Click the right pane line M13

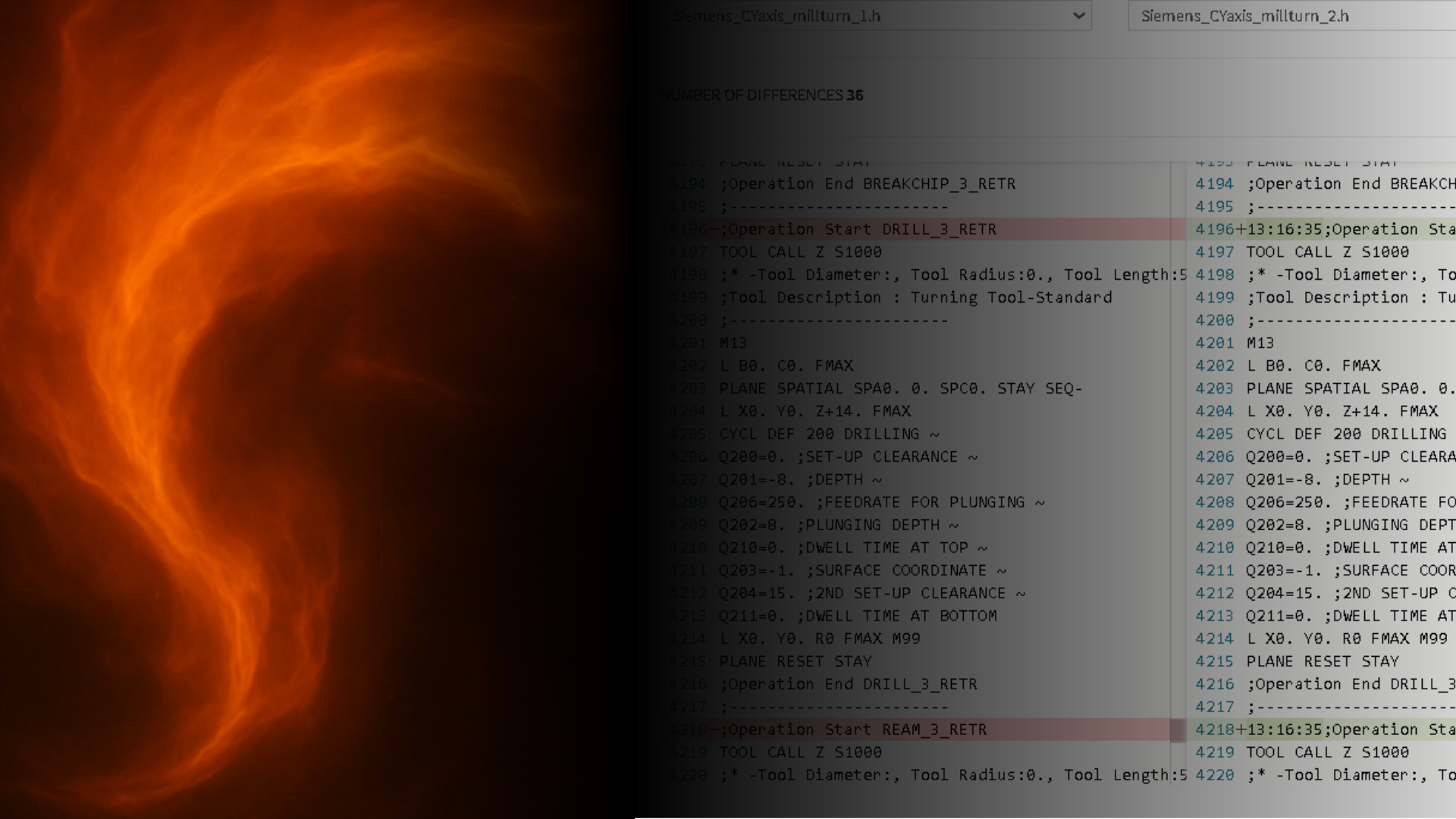(x=1260, y=343)
